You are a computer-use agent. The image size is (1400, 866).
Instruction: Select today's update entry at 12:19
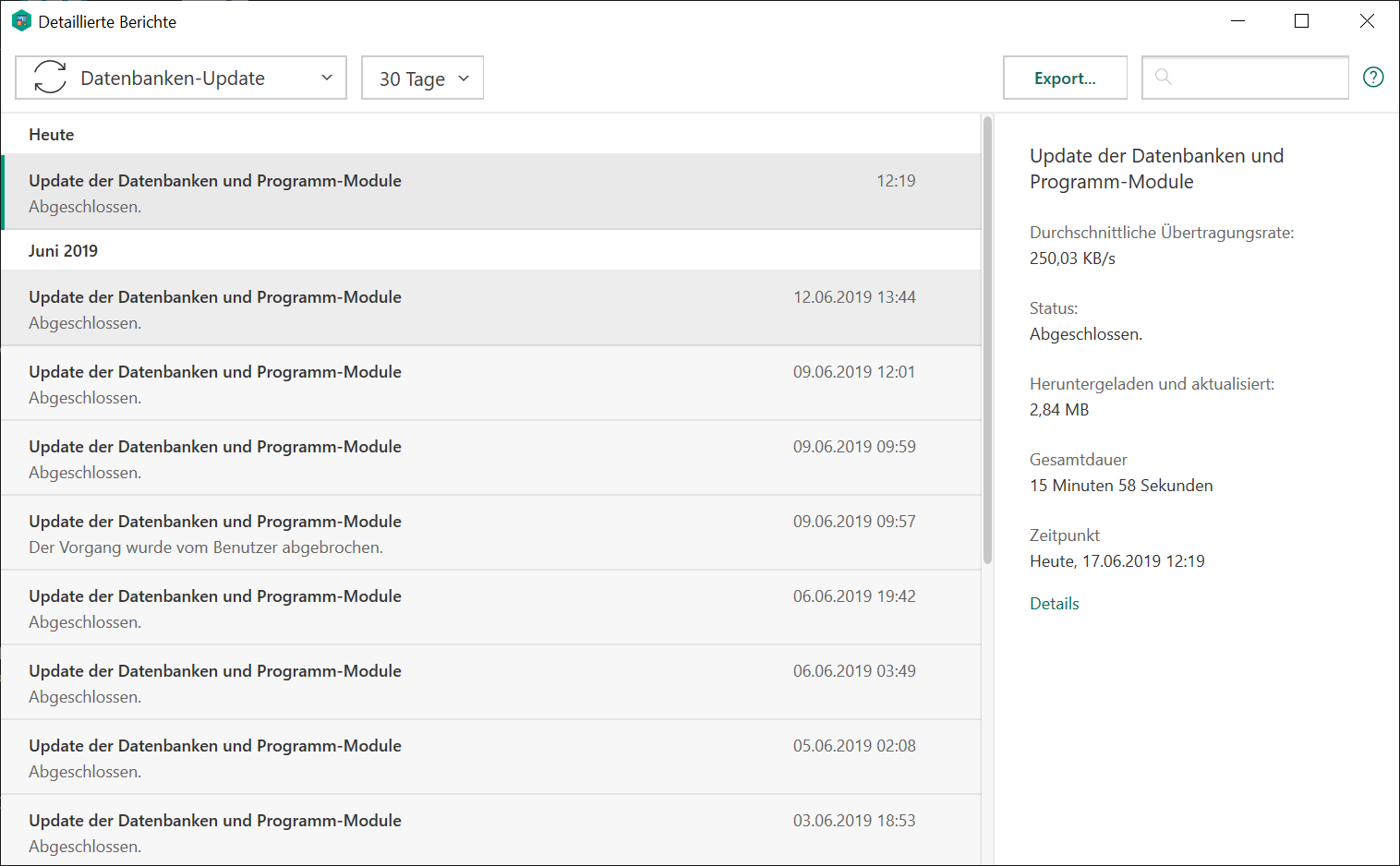point(489,192)
